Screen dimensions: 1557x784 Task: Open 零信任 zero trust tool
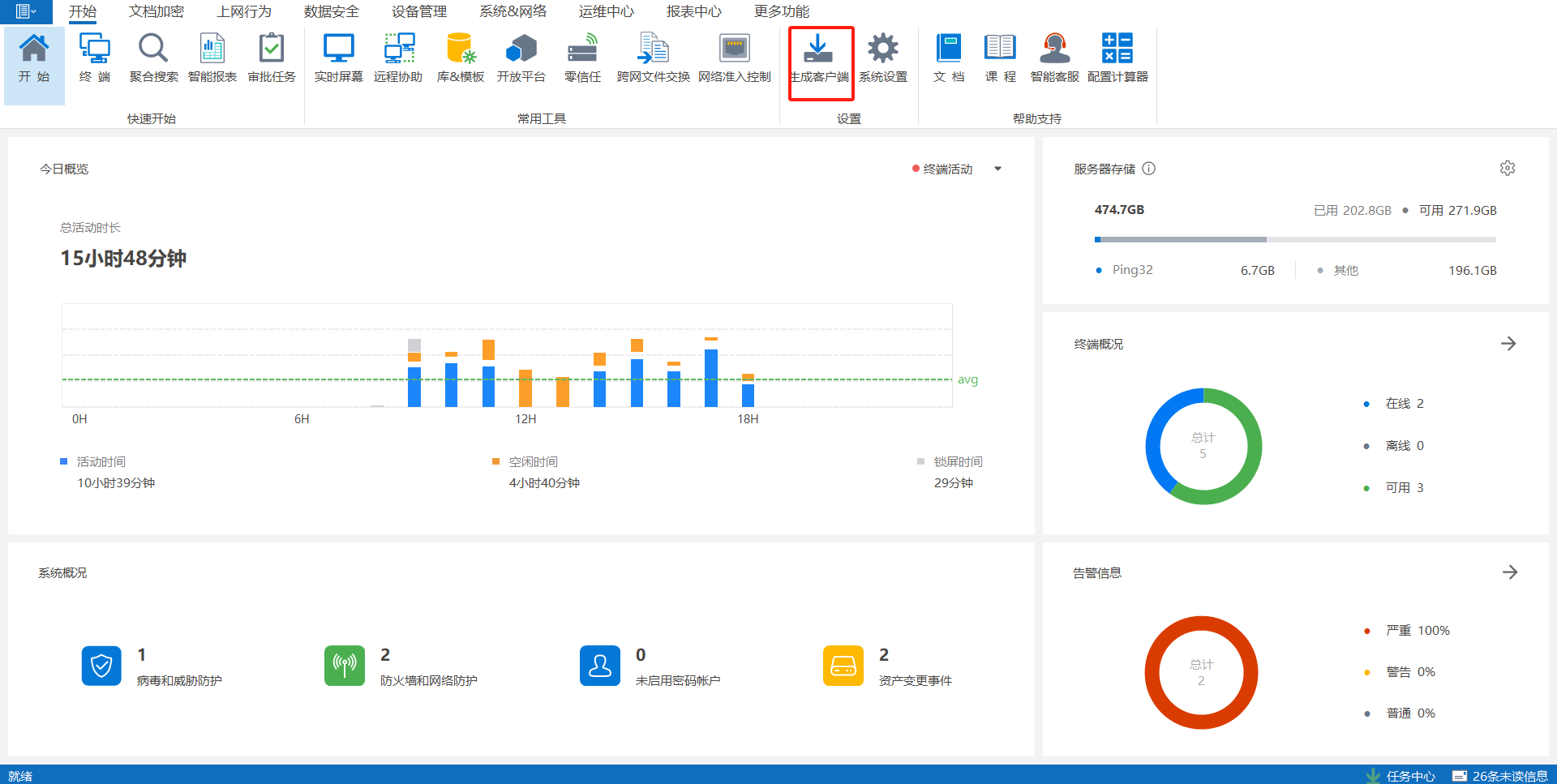pyautogui.click(x=583, y=58)
